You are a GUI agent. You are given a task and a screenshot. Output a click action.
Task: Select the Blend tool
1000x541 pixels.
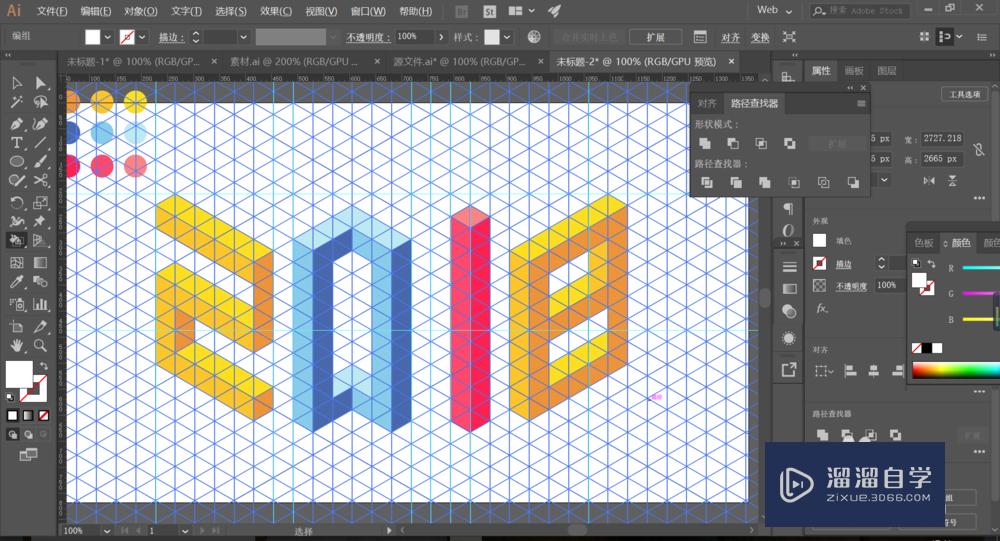click(41, 281)
